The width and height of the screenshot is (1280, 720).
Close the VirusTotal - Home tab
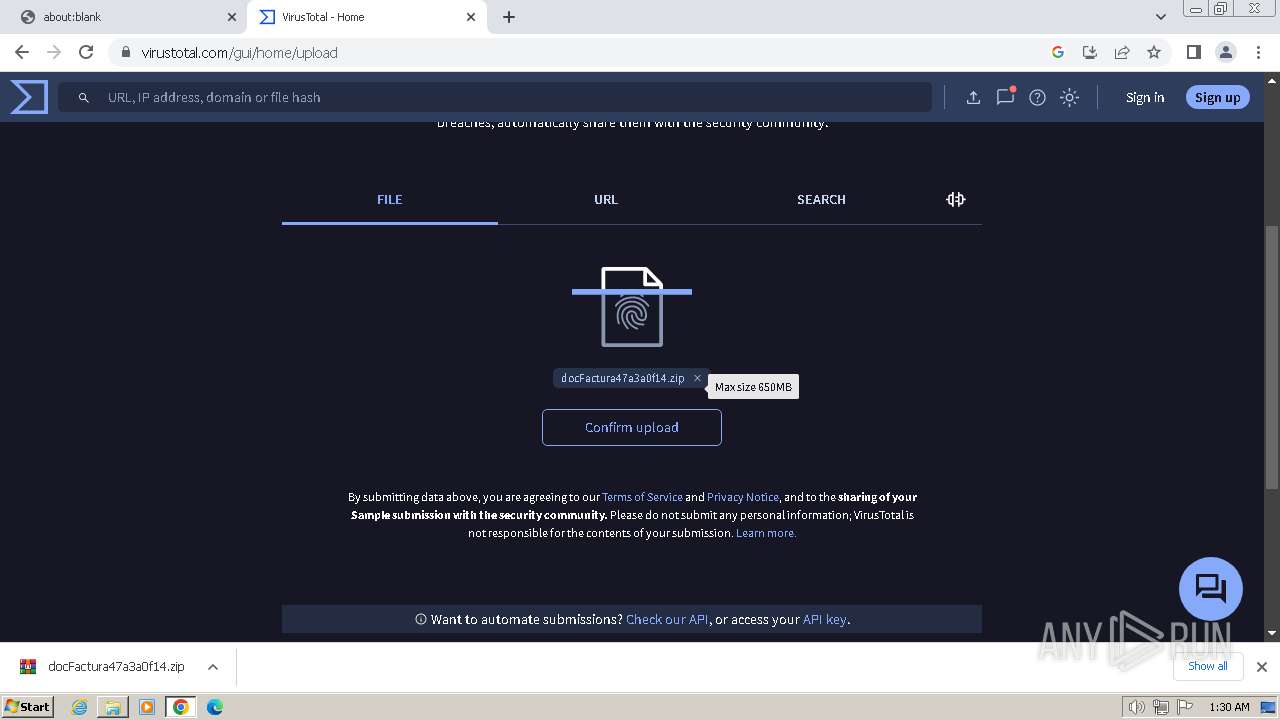pos(471,17)
